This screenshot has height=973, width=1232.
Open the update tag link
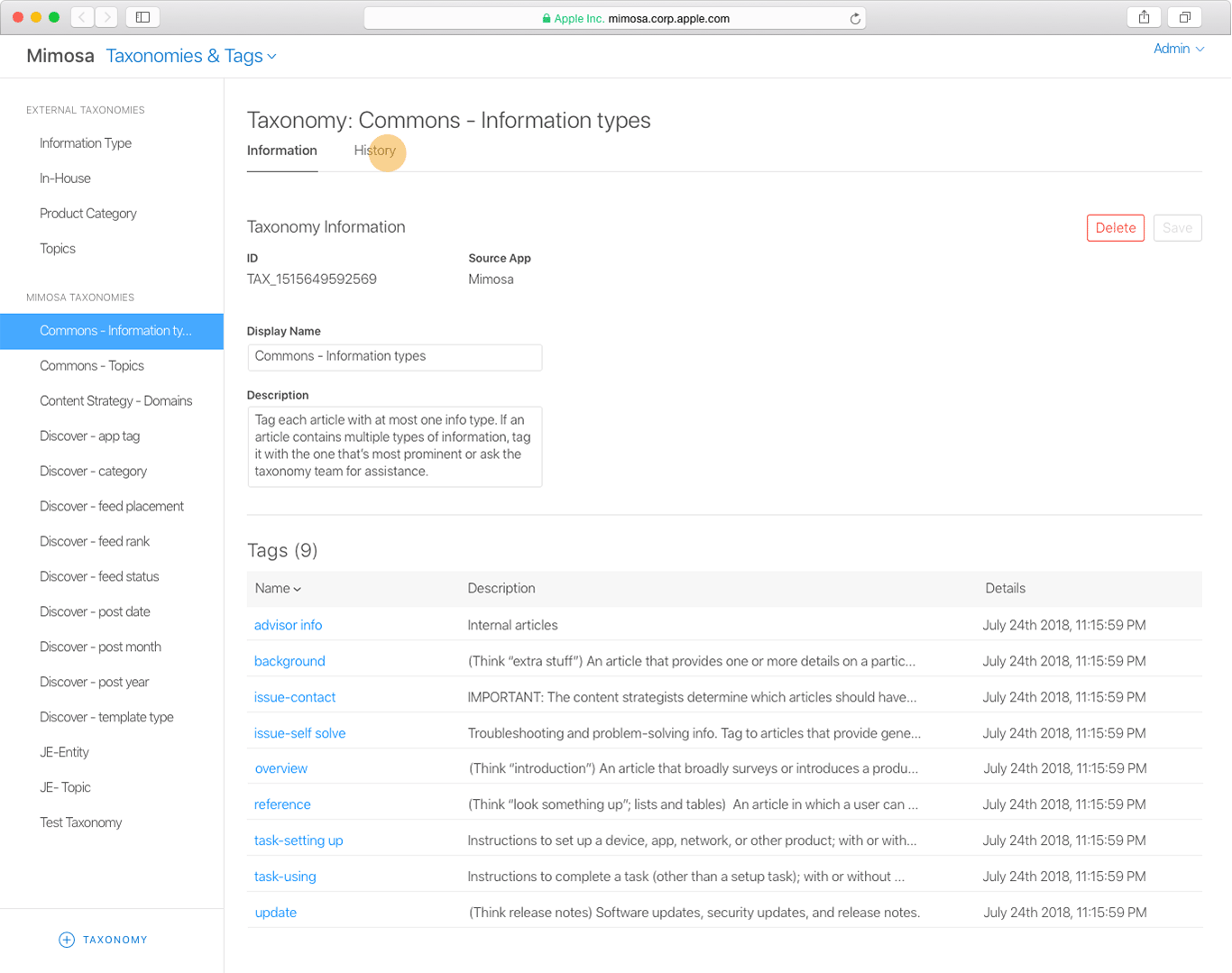pos(276,913)
